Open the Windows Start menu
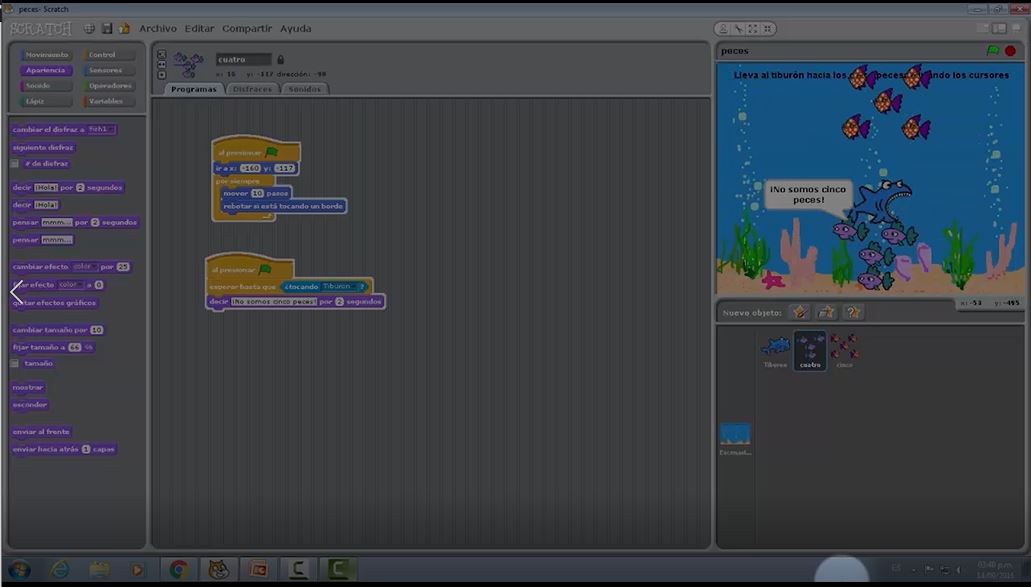 click(19, 569)
